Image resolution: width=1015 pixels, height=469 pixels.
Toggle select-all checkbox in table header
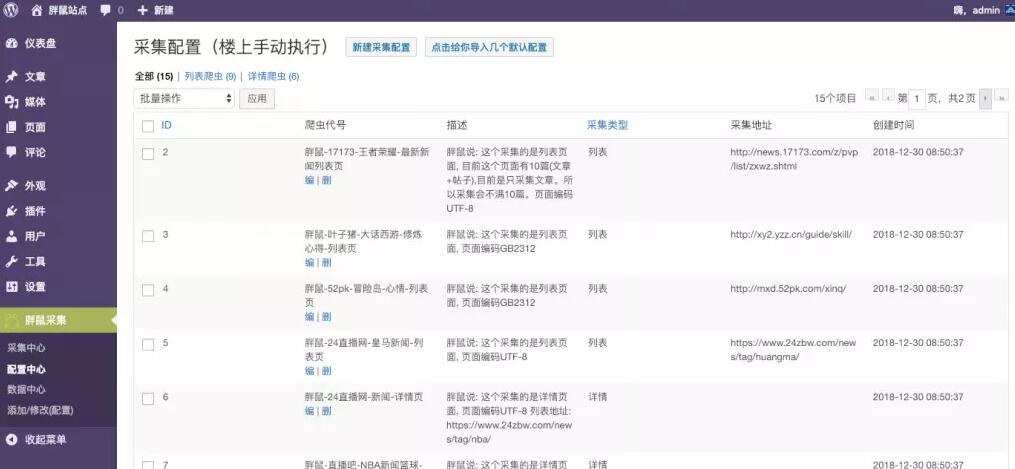click(148, 126)
